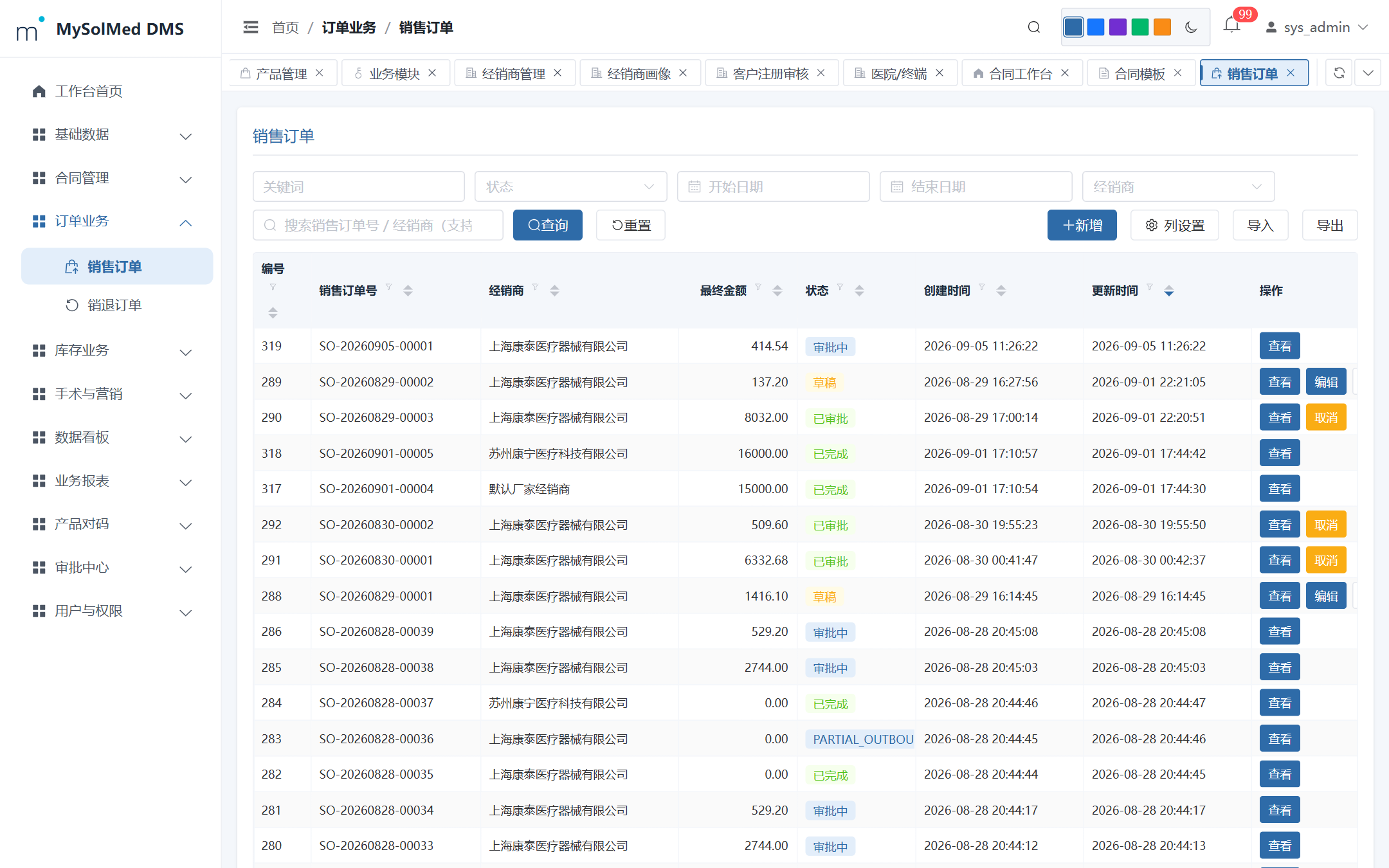The height and width of the screenshot is (868, 1389).
Task: Sort the table by 最终金额
Action: pyautogui.click(x=777, y=291)
